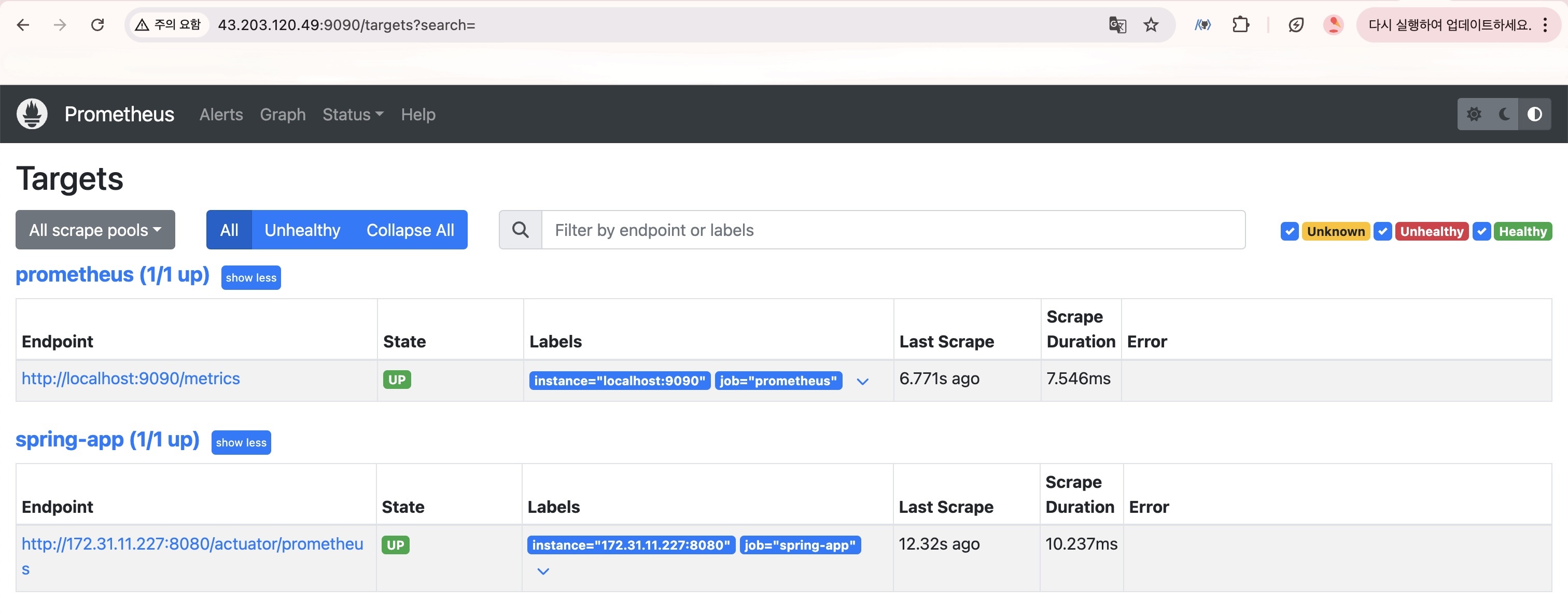Click the yellow Unknown badge label

[x=1336, y=231]
